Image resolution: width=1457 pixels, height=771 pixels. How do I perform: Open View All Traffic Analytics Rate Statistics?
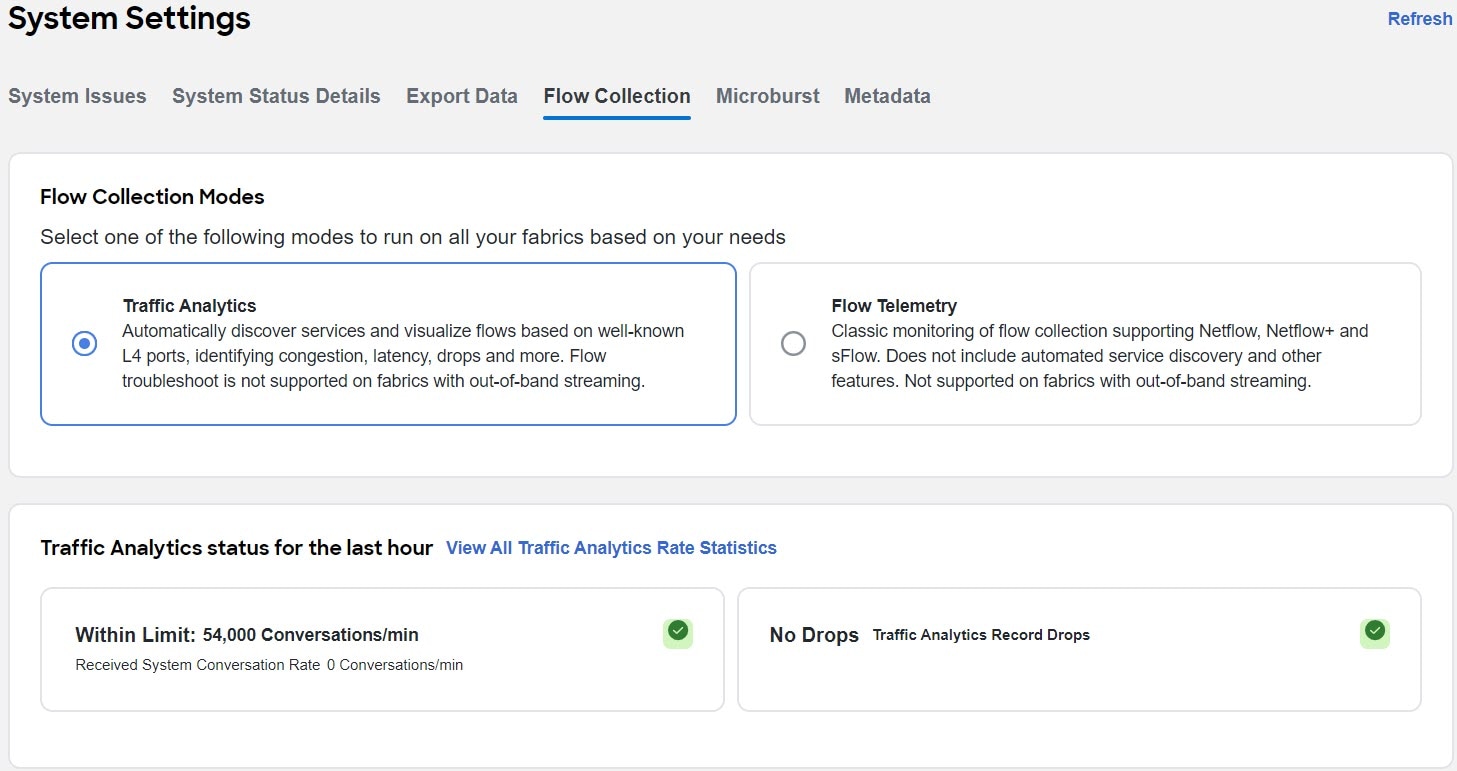pyautogui.click(x=611, y=548)
